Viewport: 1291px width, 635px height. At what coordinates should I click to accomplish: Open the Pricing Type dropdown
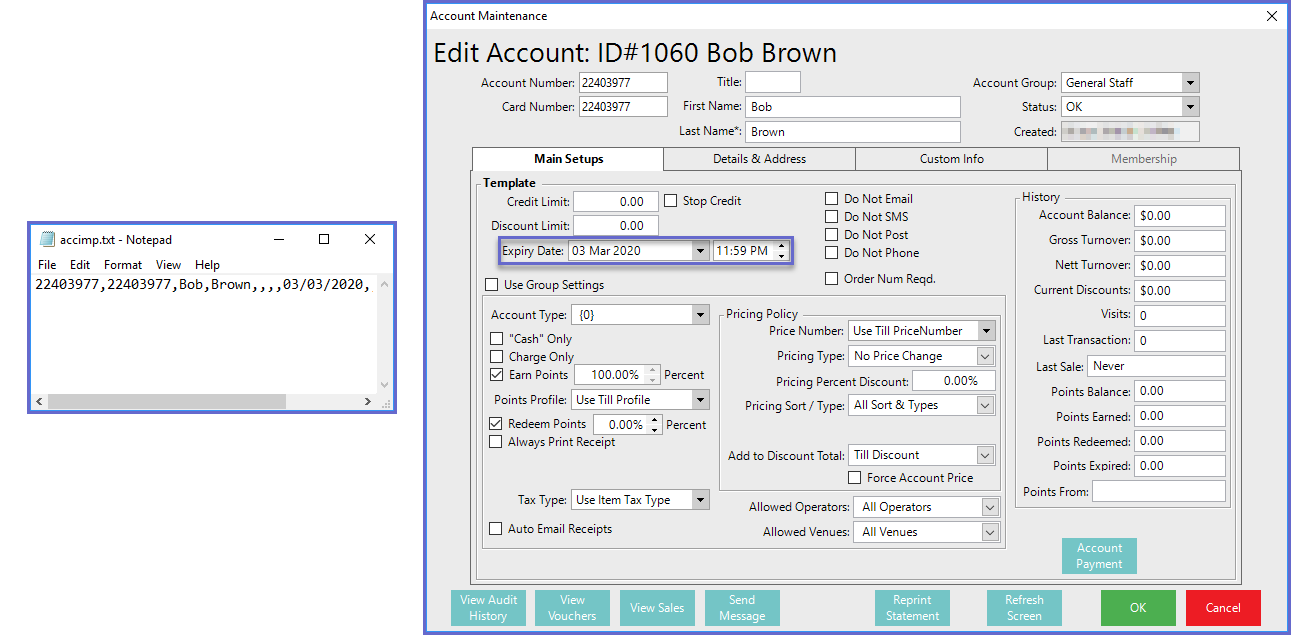[984, 356]
